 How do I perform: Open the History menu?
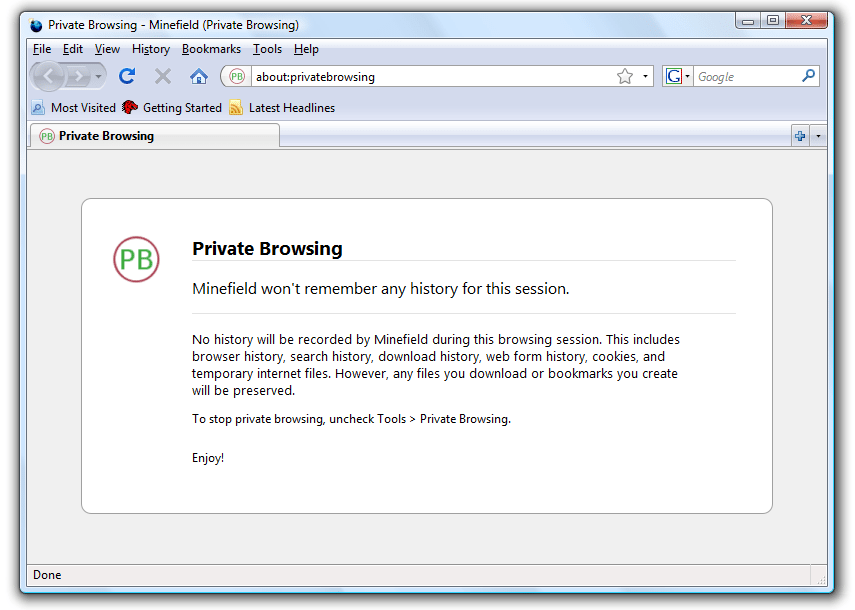click(150, 48)
